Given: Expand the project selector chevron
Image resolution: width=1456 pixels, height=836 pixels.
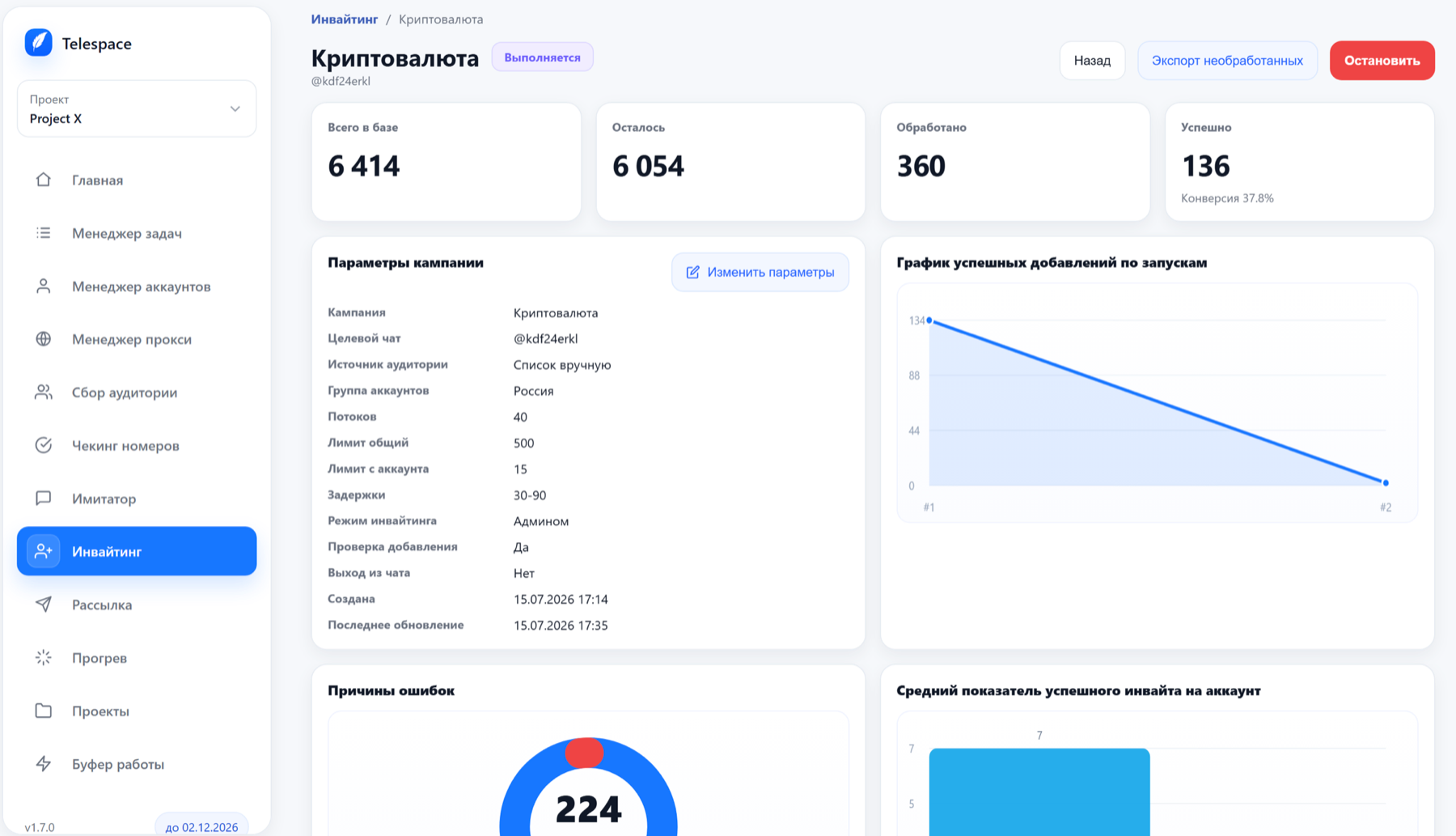Looking at the screenshot, I should (235, 108).
